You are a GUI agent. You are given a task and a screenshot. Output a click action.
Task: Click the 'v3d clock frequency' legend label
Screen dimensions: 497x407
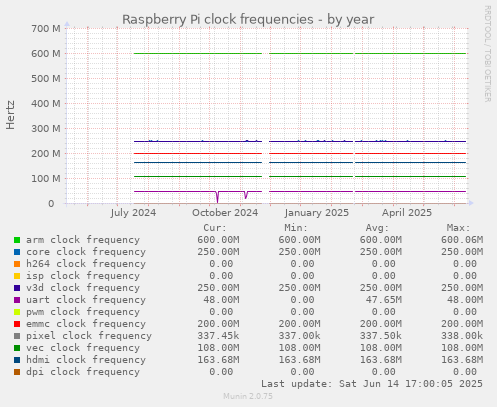coord(83,288)
